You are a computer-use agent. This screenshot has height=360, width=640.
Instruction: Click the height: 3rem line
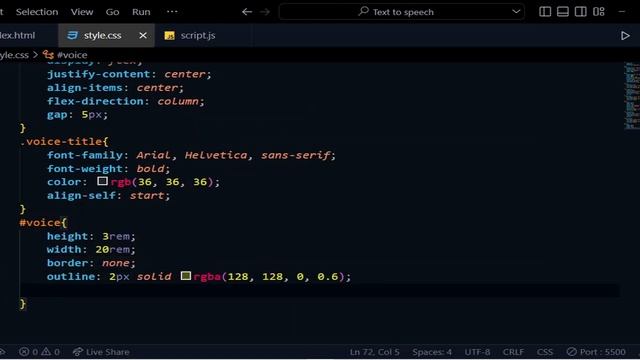91,236
